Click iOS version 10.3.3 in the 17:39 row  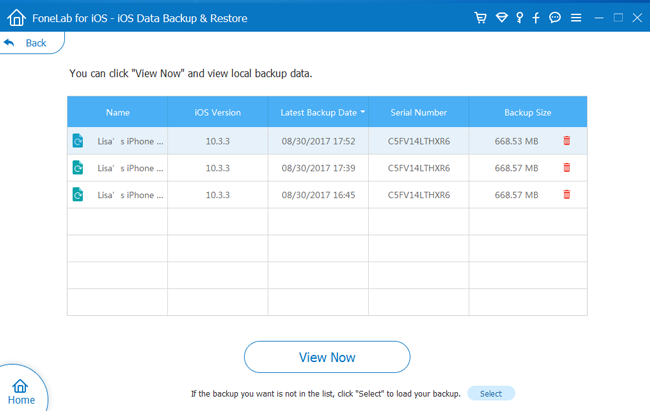coord(218,168)
